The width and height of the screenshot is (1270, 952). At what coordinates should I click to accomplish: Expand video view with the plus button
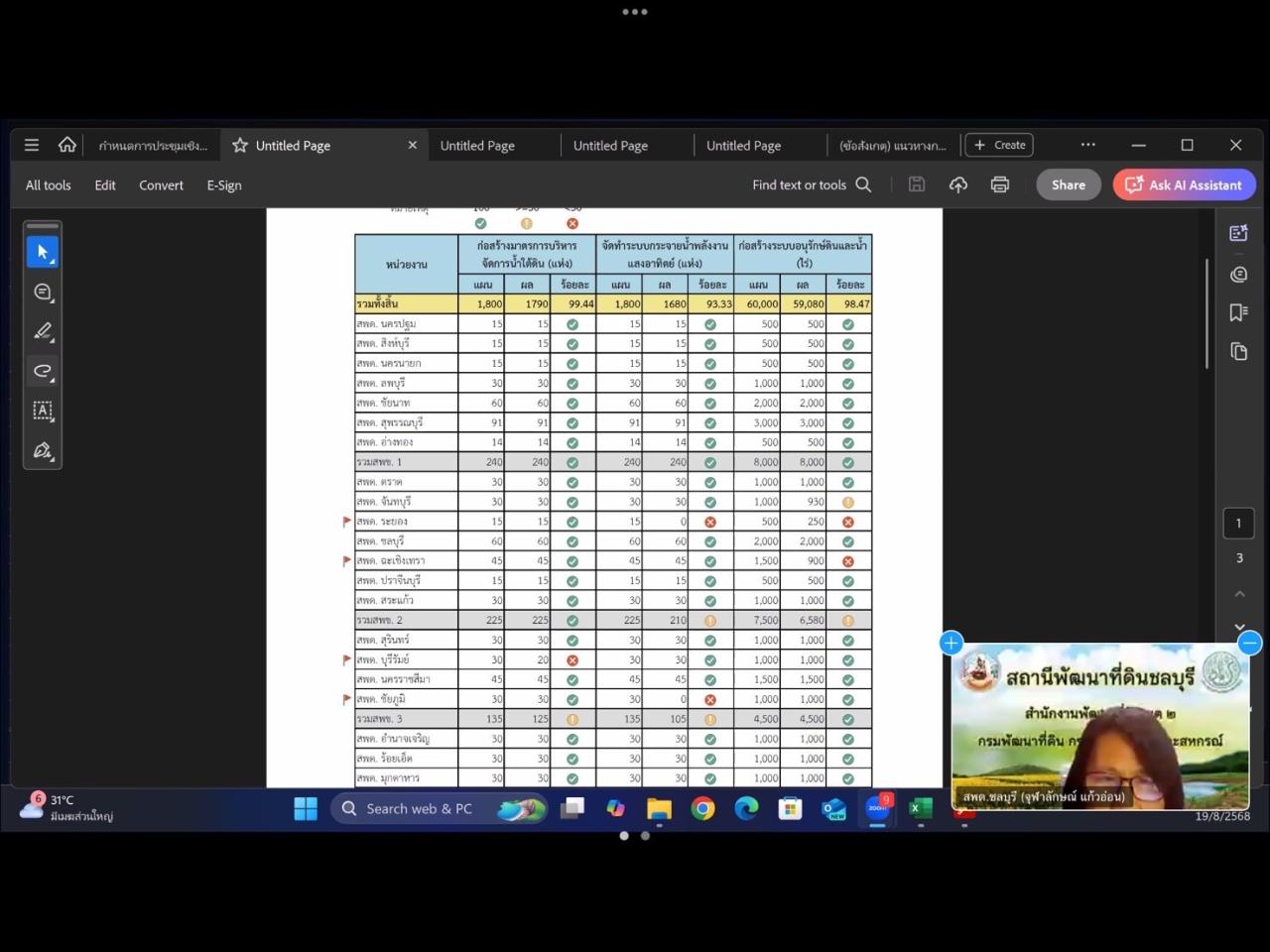[951, 643]
